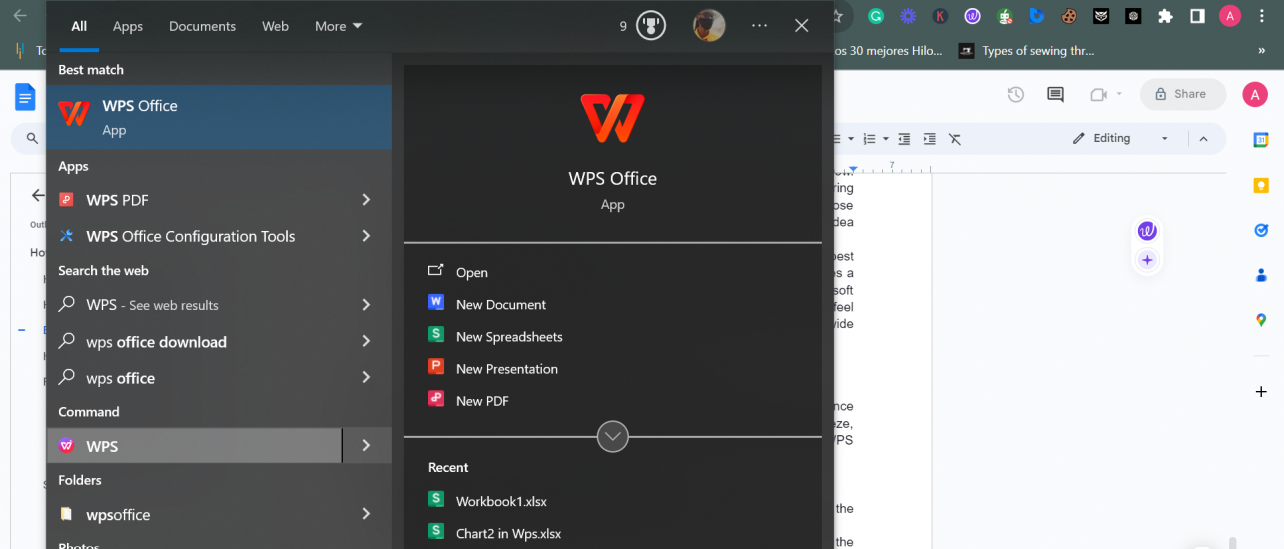This screenshot has width=1284, height=549.
Task: Open Google Maps side panel icon
Action: click(x=1261, y=320)
